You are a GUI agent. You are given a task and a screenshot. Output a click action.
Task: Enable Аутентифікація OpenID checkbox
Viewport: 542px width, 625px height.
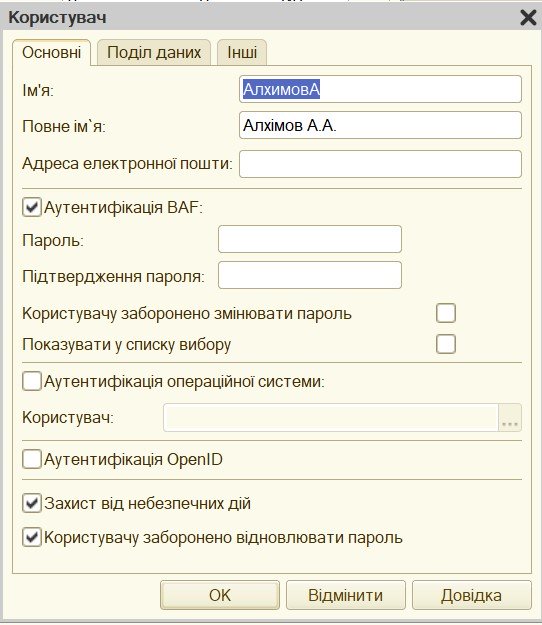pos(32,459)
